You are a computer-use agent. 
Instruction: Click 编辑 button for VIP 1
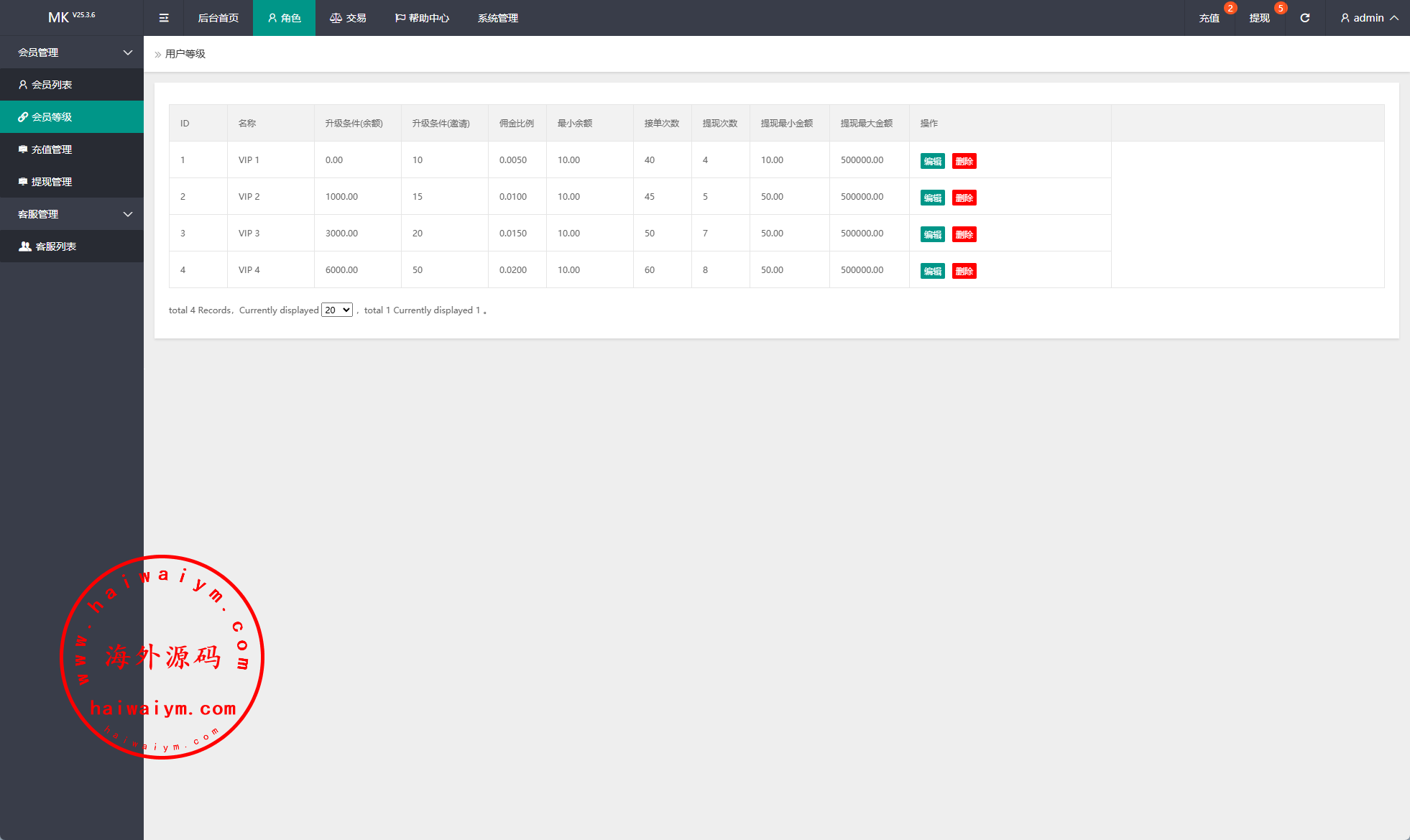(932, 161)
